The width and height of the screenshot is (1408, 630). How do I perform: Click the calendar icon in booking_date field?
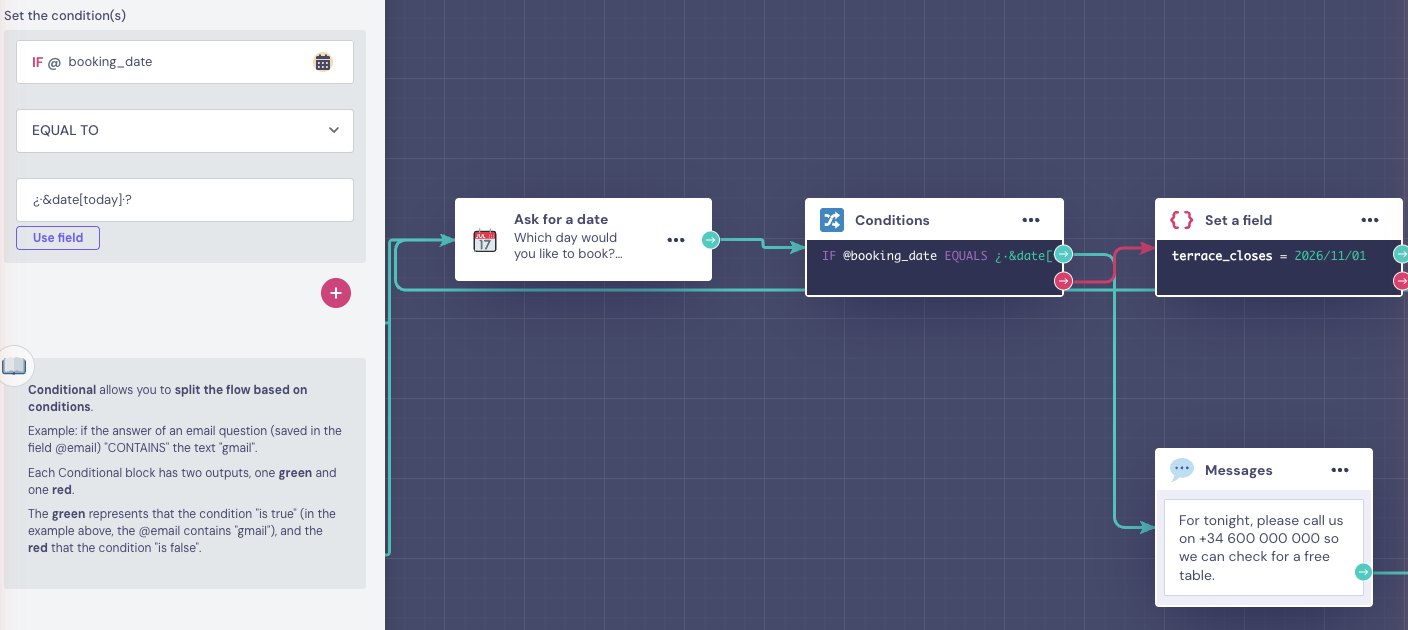(x=323, y=62)
